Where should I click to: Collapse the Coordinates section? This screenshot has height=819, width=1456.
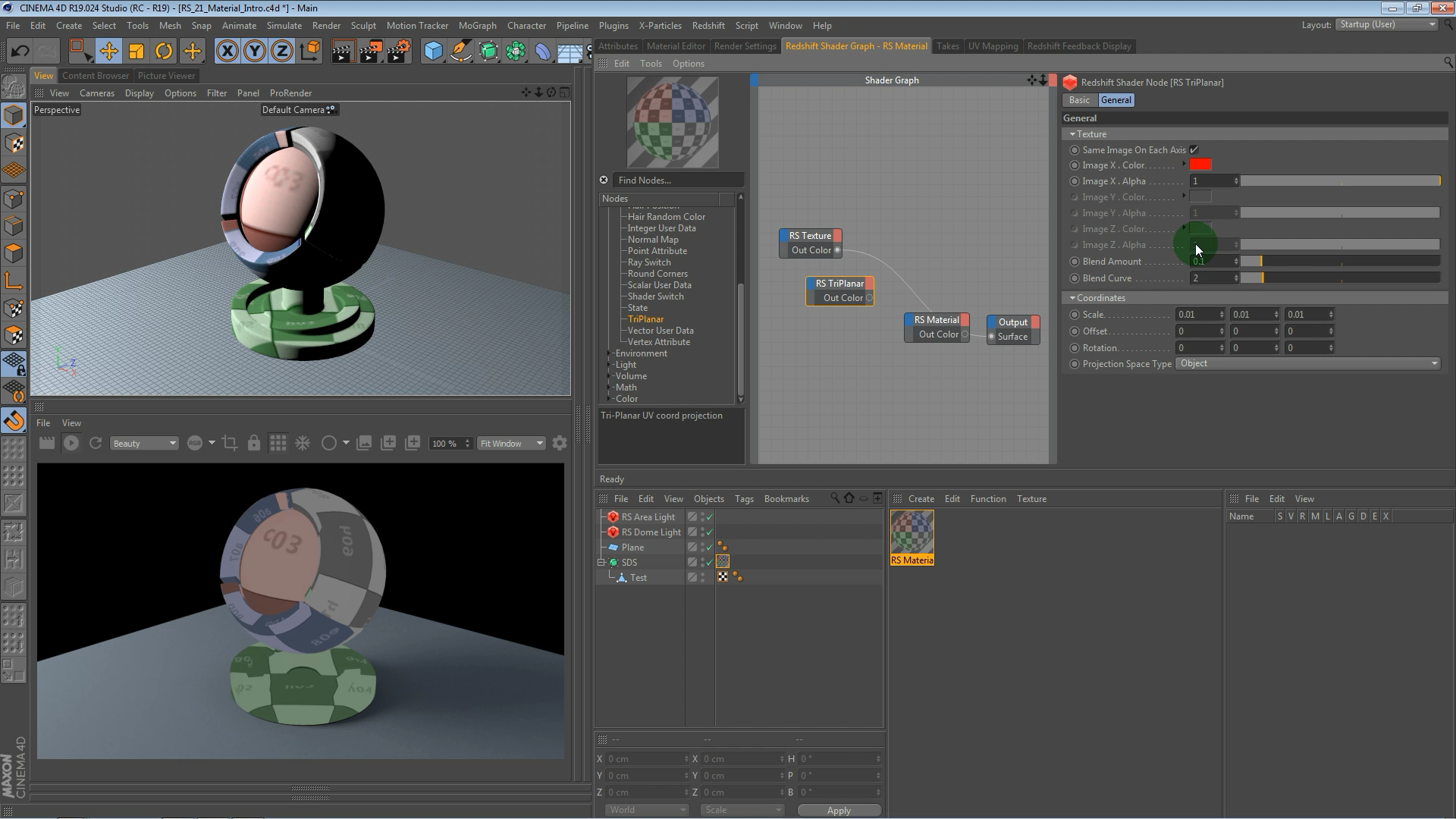point(1072,298)
